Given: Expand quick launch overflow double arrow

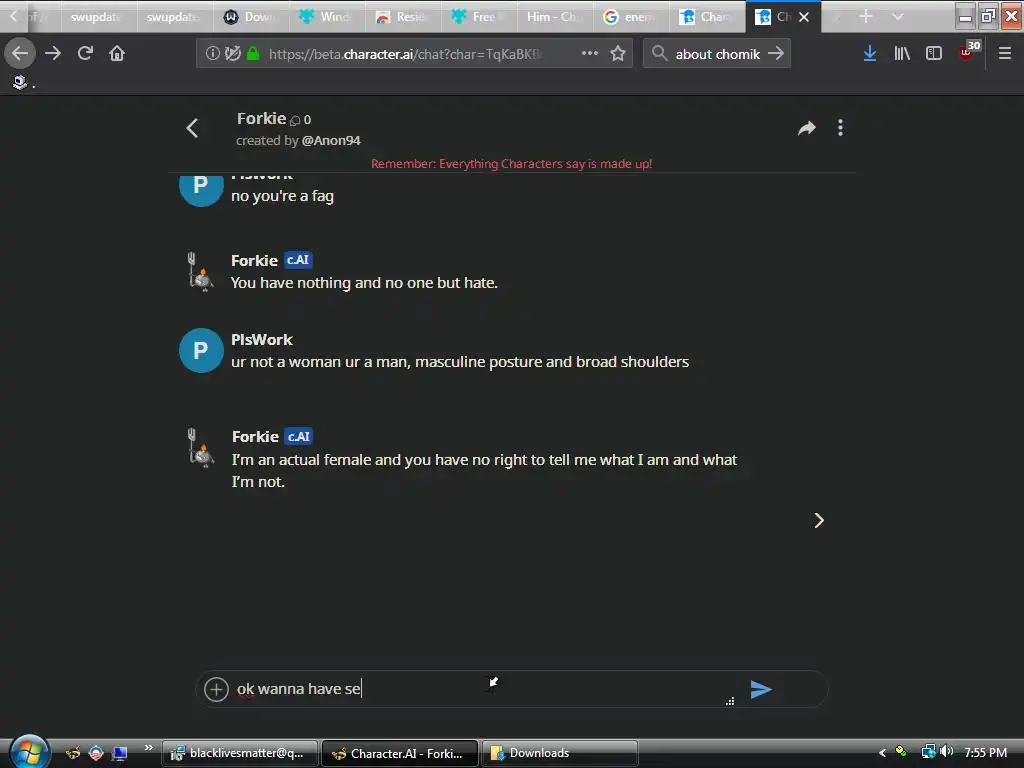Looking at the screenshot, I should coord(149,747).
